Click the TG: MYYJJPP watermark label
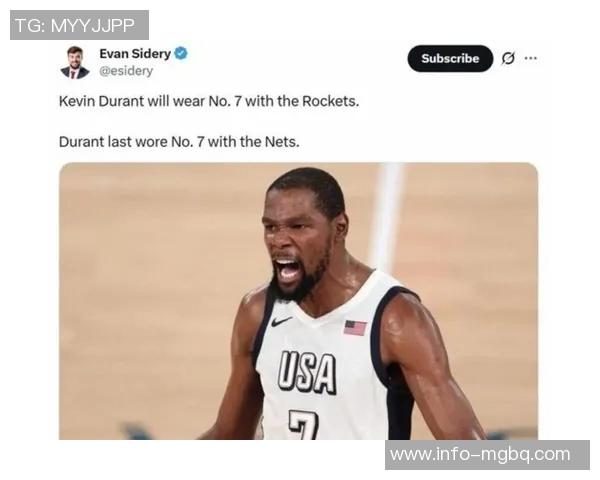 [79, 25]
